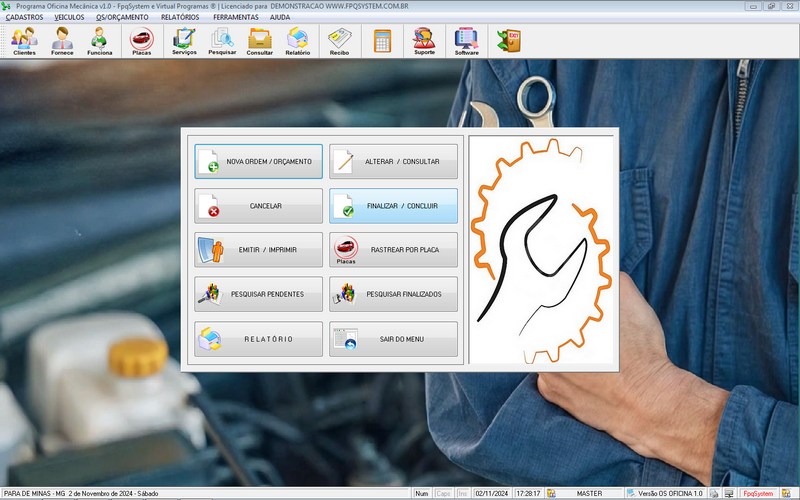Open the CADASTROS menu
The height and width of the screenshot is (500, 800).
click(24, 17)
